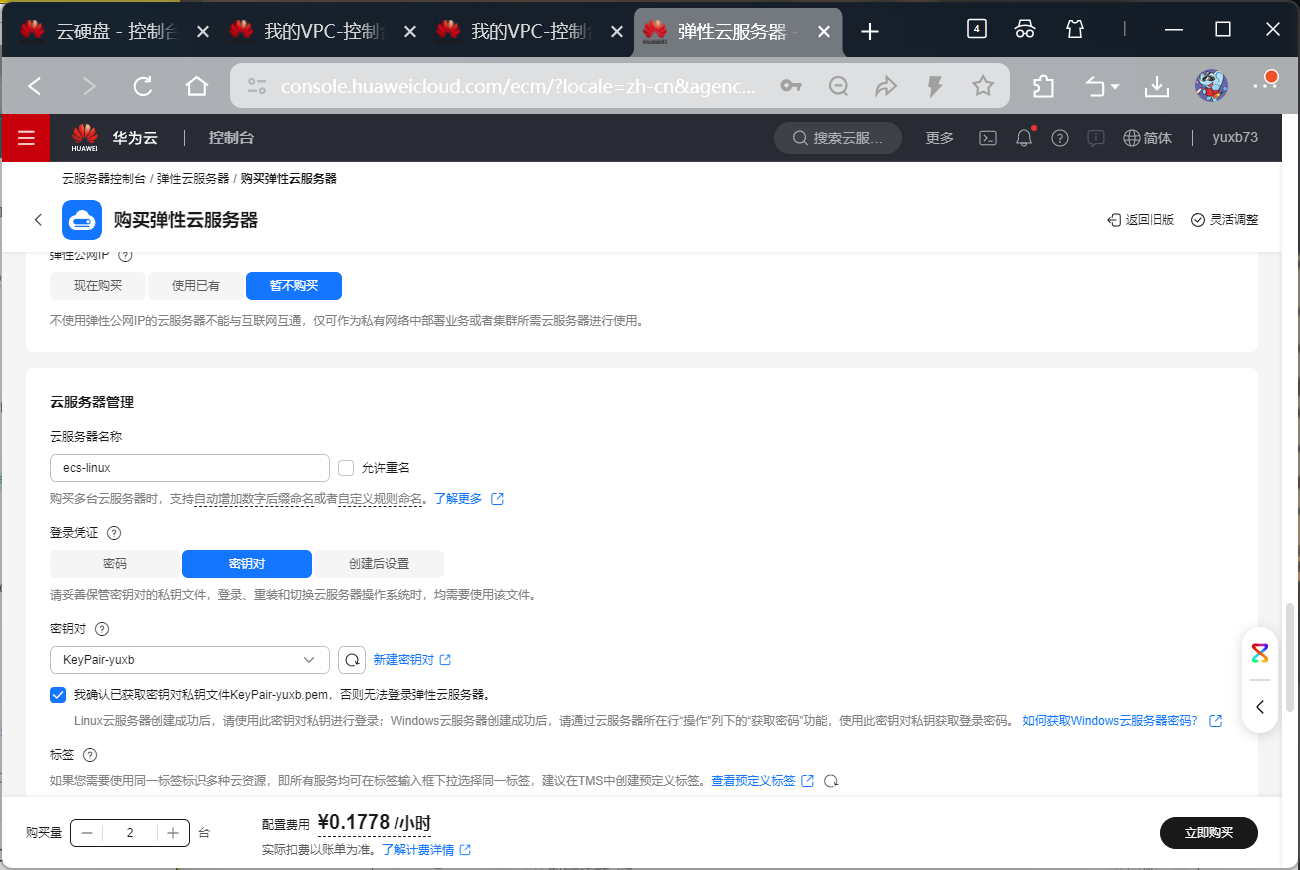Choose 密钥对 as login credential

point(247,564)
